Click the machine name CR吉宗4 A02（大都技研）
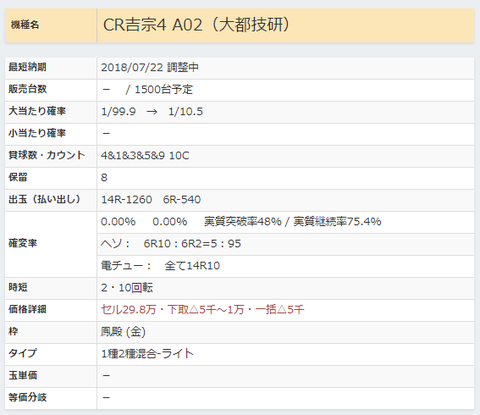The width and height of the screenshot is (480, 415). click(x=196, y=25)
